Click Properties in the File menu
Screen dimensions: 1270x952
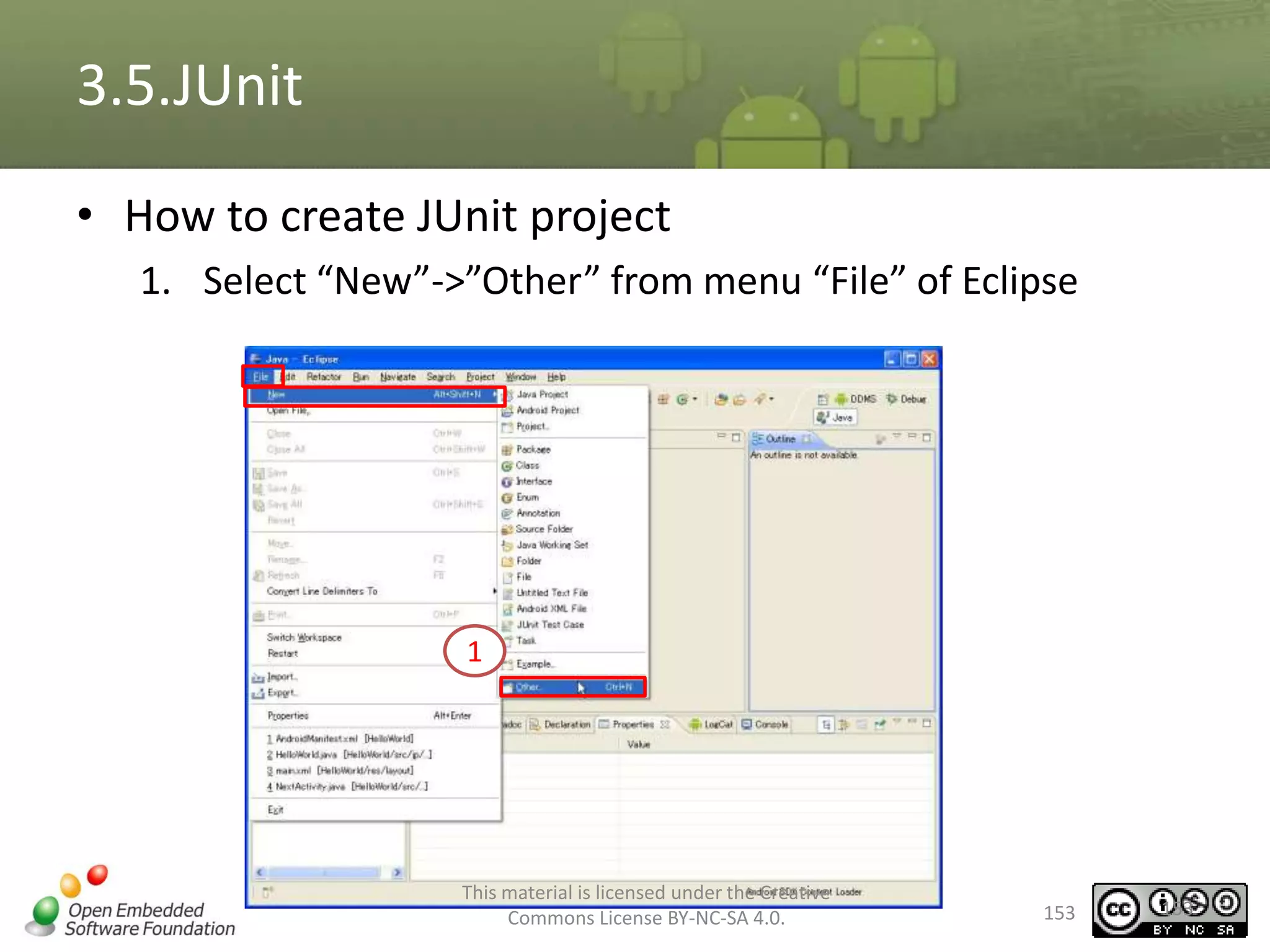(375, 716)
